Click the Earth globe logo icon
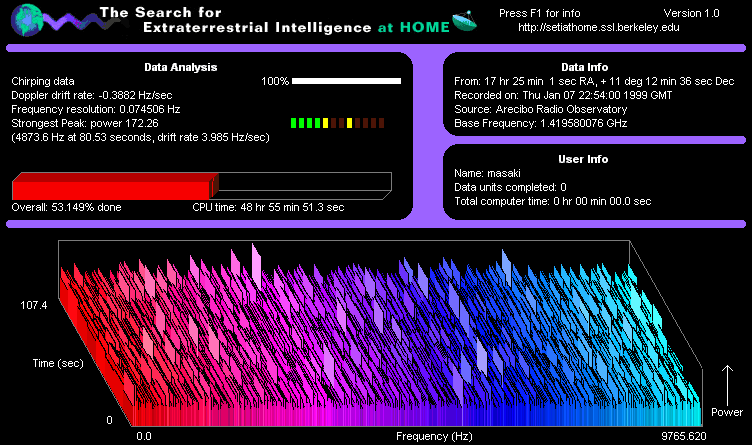 tap(27, 20)
